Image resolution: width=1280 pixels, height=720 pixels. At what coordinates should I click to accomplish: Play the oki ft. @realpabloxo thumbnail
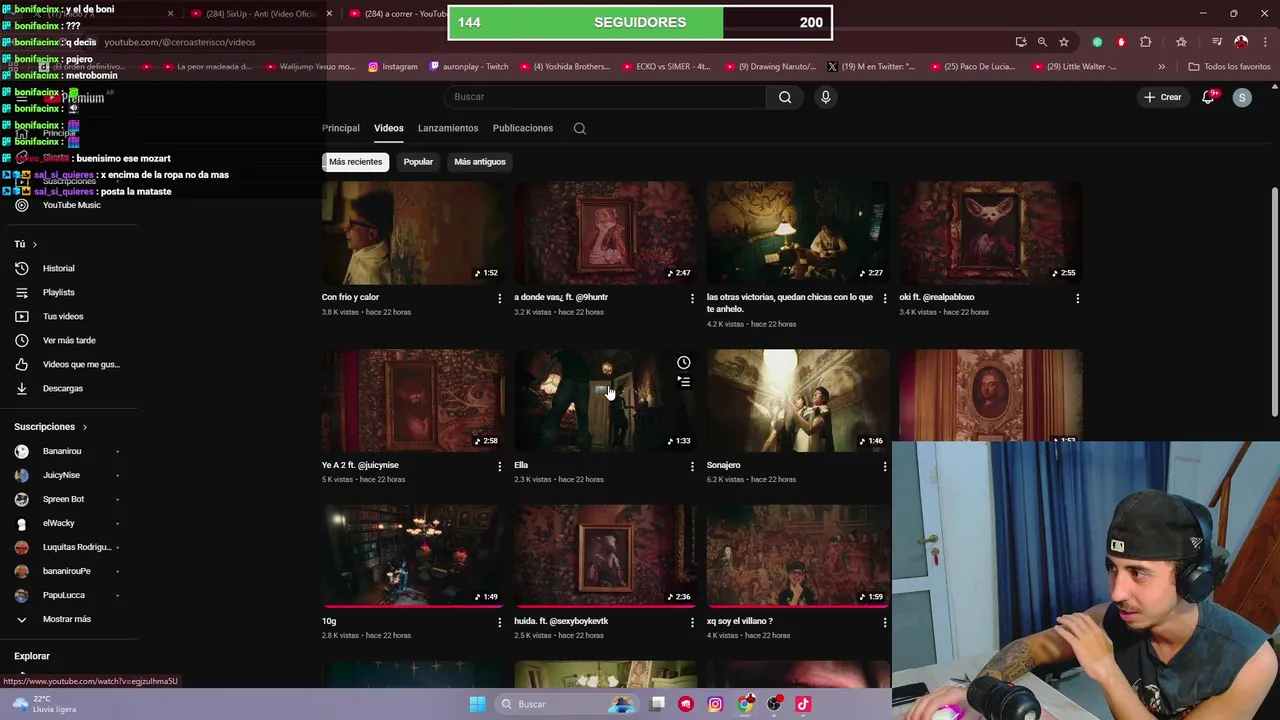(x=990, y=232)
